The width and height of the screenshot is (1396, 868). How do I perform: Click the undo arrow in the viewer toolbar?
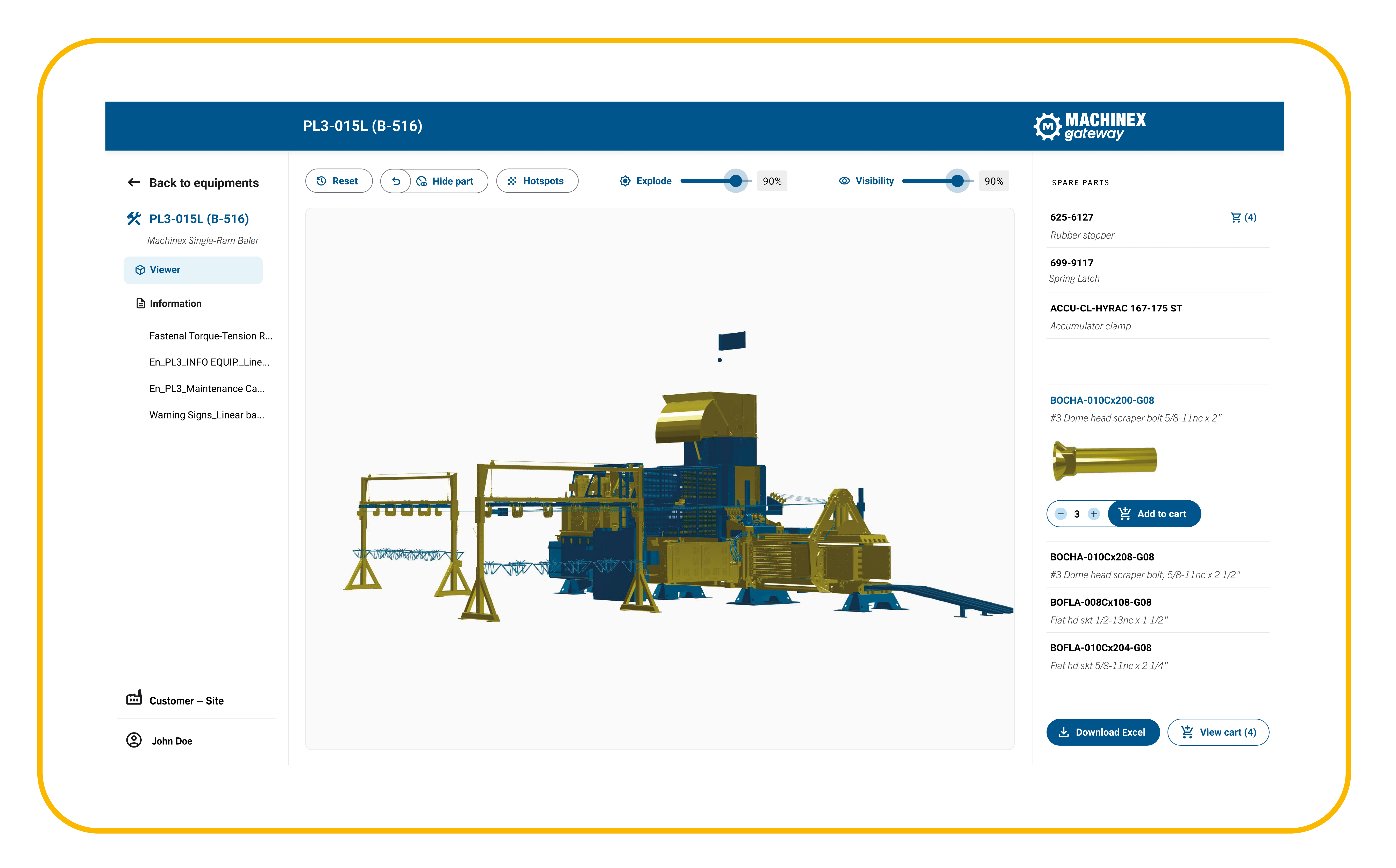396,181
